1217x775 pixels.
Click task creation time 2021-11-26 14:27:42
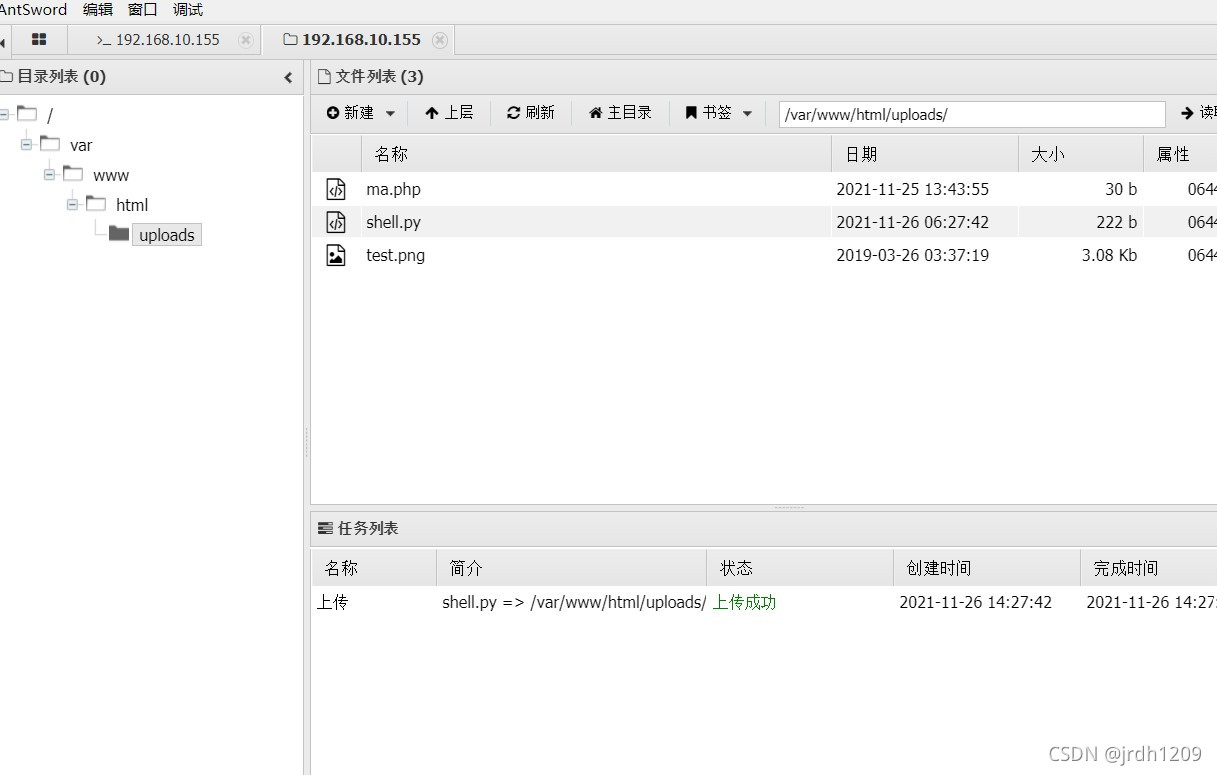pyautogui.click(x=975, y=602)
